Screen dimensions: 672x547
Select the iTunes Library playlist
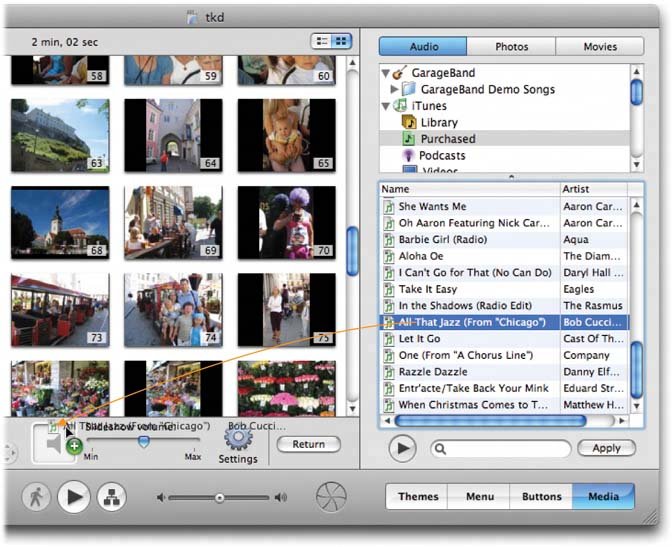click(x=438, y=122)
